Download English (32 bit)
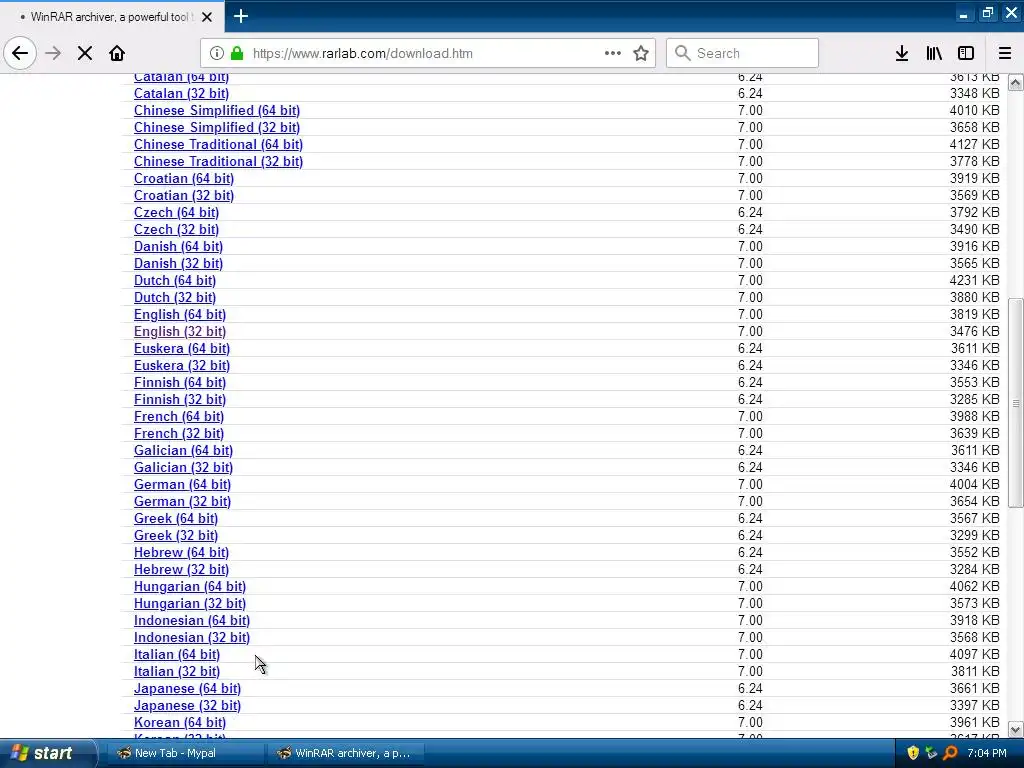Screen dimensions: 1024x768 point(180,331)
